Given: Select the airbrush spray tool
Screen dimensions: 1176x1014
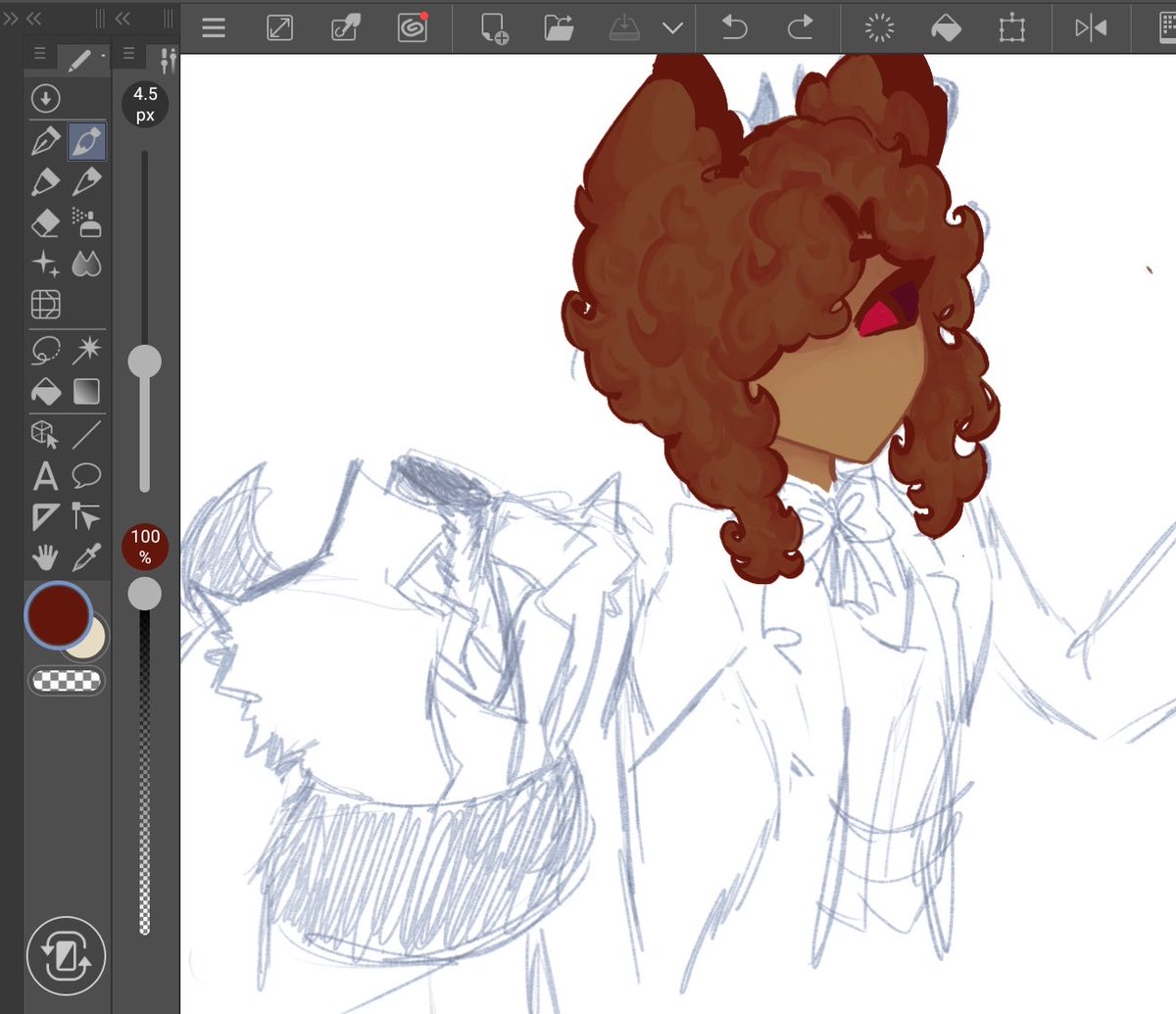Looking at the screenshot, I should point(86,222).
